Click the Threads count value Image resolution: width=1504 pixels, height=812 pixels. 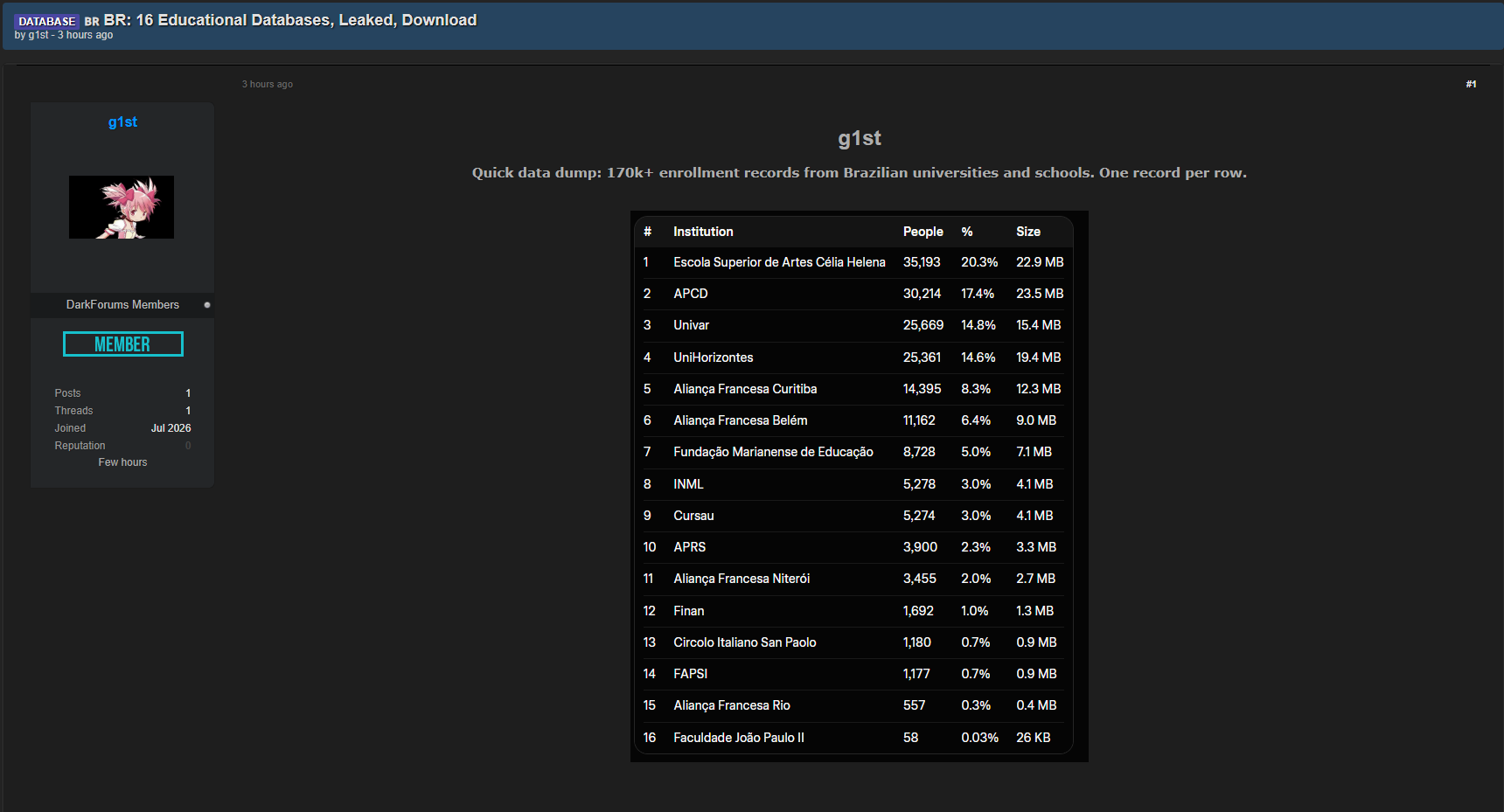click(x=188, y=411)
